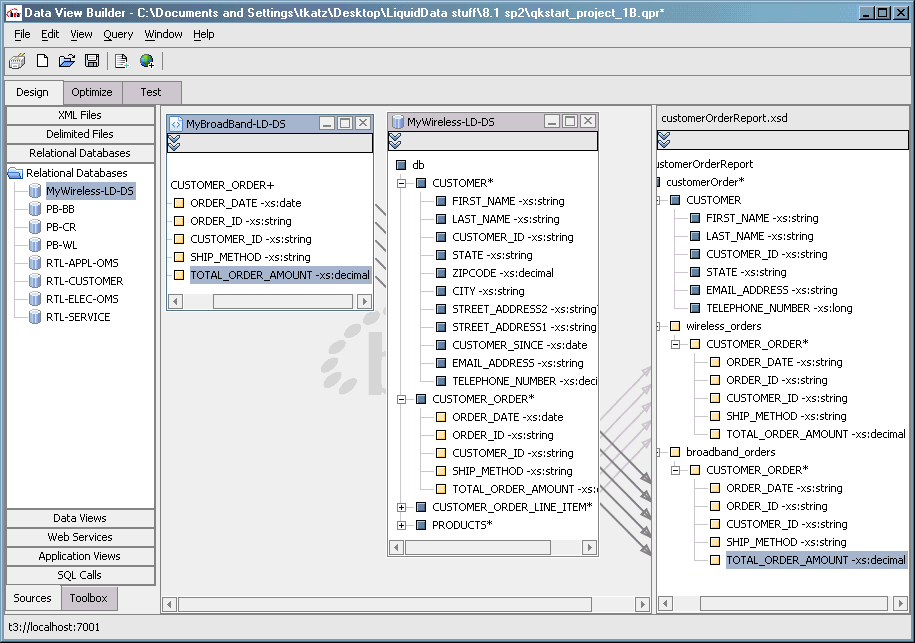The width and height of the screenshot is (915, 643).
Task: Switch to the Toolbox tab
Action: pos(89,598)
